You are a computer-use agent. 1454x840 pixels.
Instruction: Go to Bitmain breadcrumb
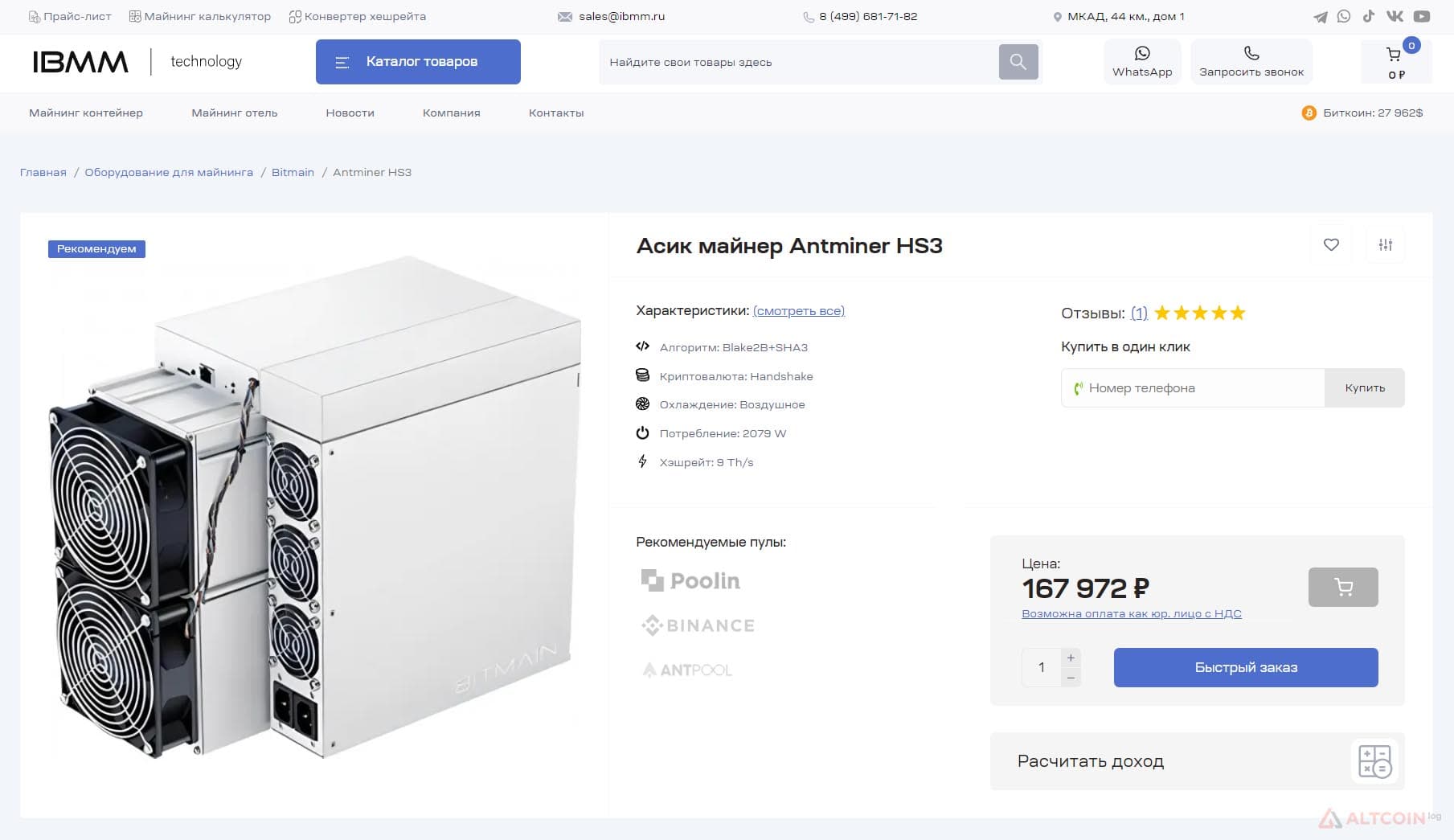293,172
